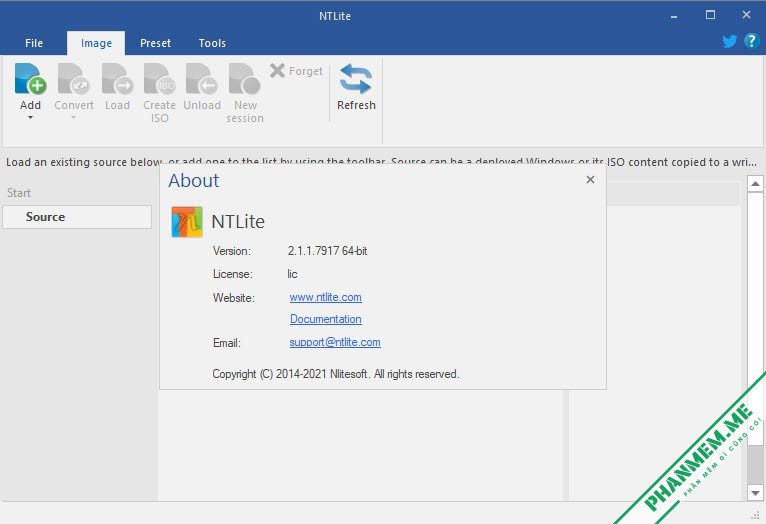Click the version text 2.1.1.7917 64-bit
Screen dimensions: 766x524
pos(327,251)
